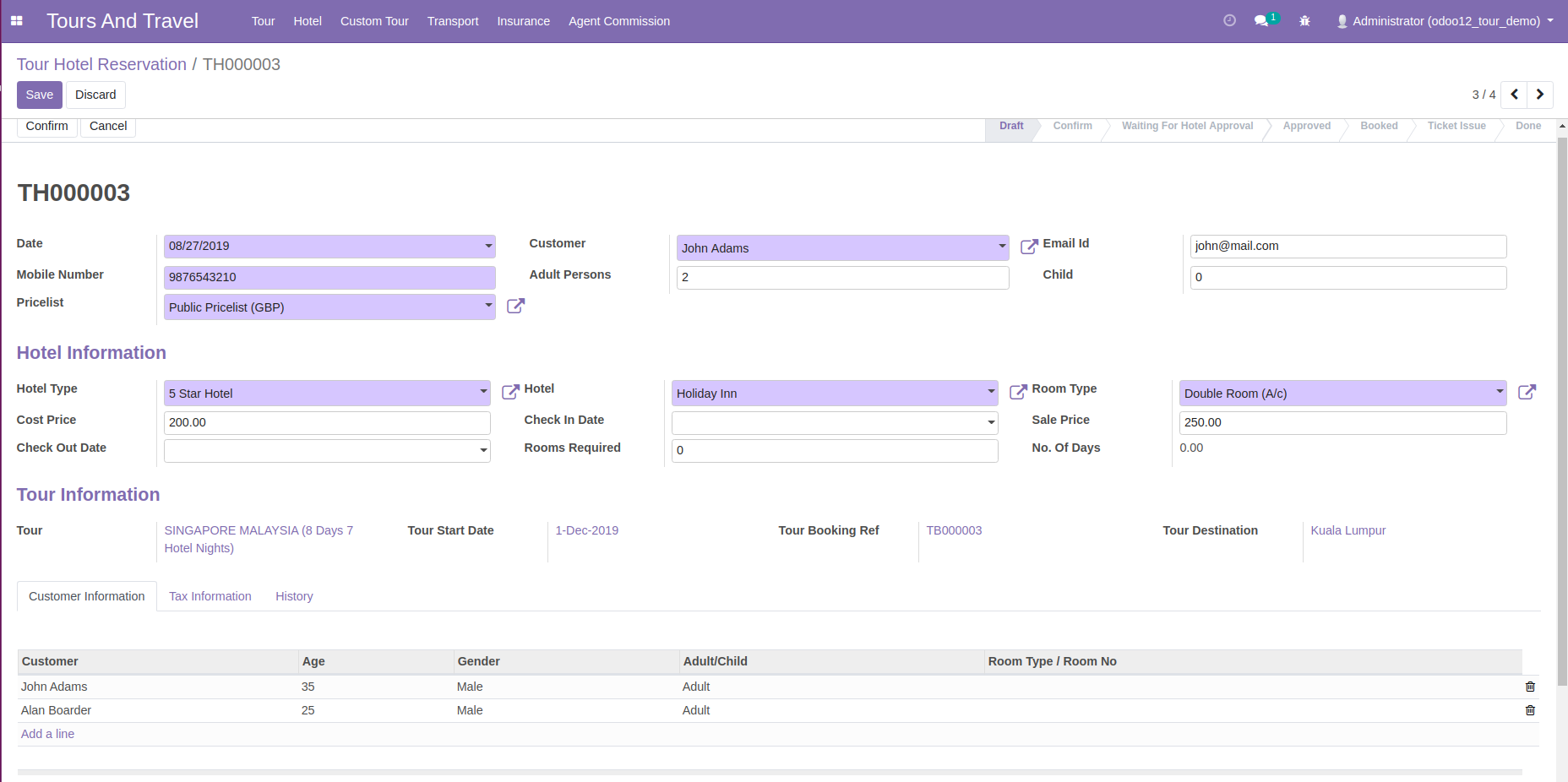This screenshot has height=782, width=1568.
Task: Delete the Alan Boarder row
Action: pos(1530,710)
